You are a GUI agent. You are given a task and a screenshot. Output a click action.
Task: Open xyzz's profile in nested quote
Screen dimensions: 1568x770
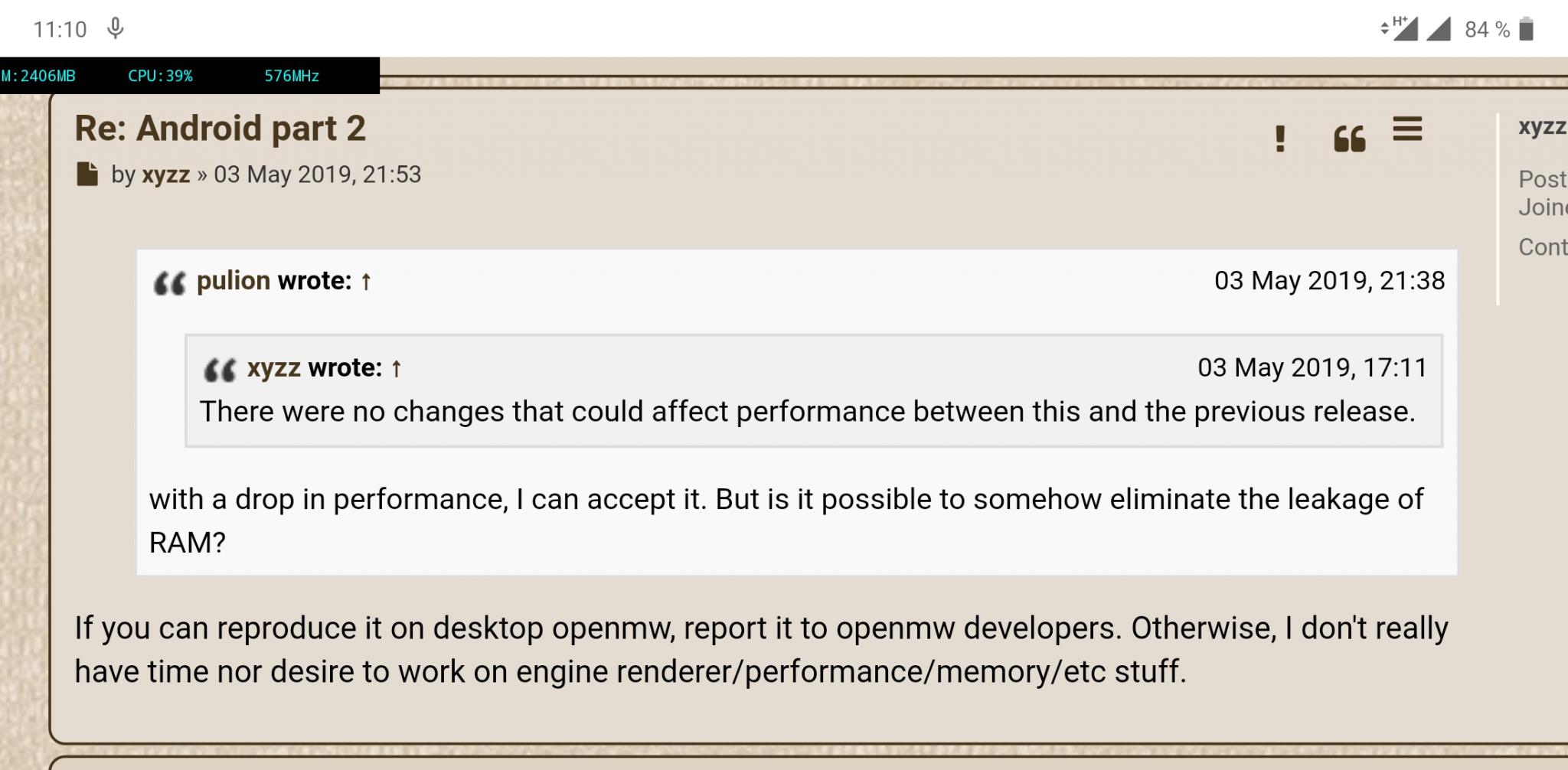click(x=274, y=368)
